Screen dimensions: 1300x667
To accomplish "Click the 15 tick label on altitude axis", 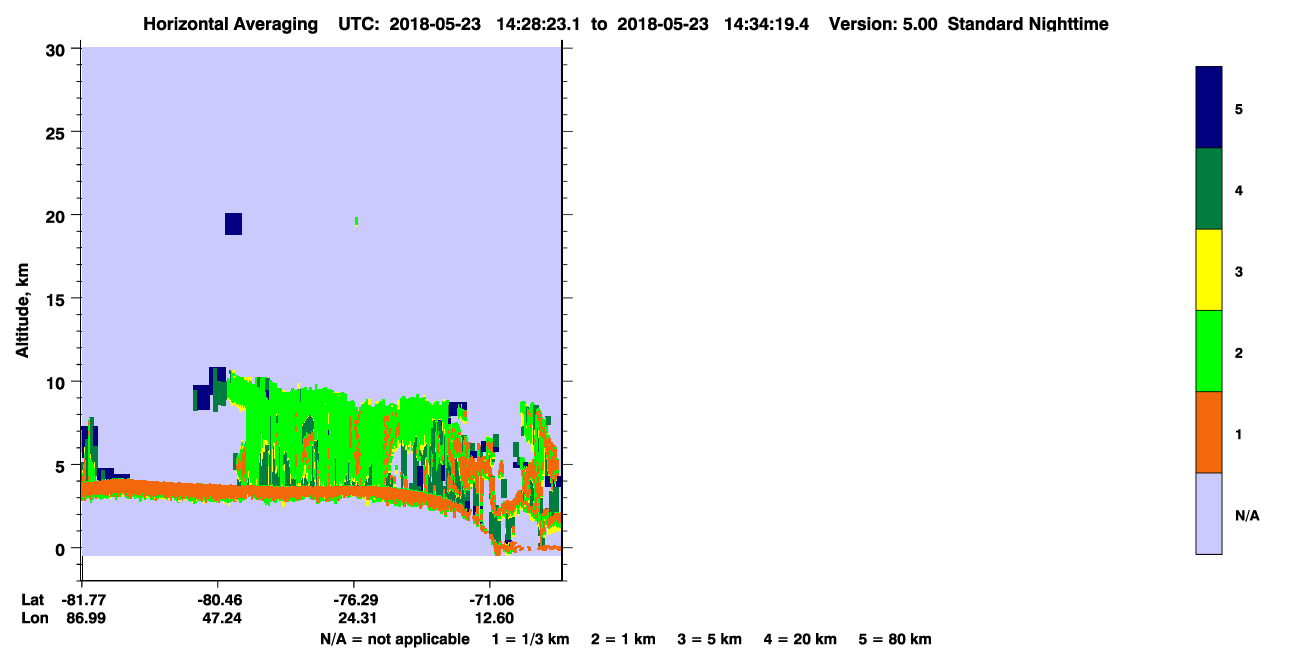I will [59, 299].
